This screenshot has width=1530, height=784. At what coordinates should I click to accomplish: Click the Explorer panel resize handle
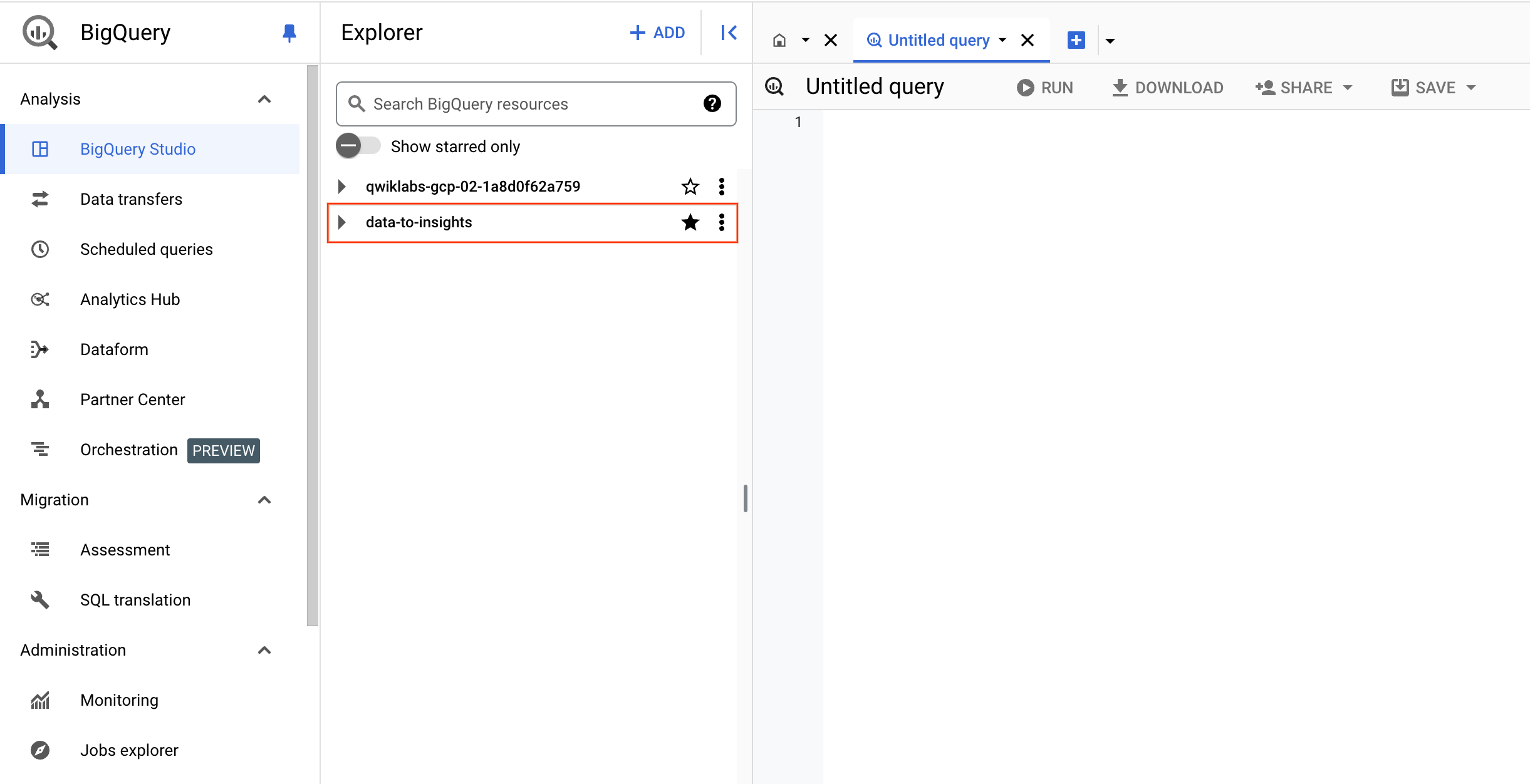(745, 498)
